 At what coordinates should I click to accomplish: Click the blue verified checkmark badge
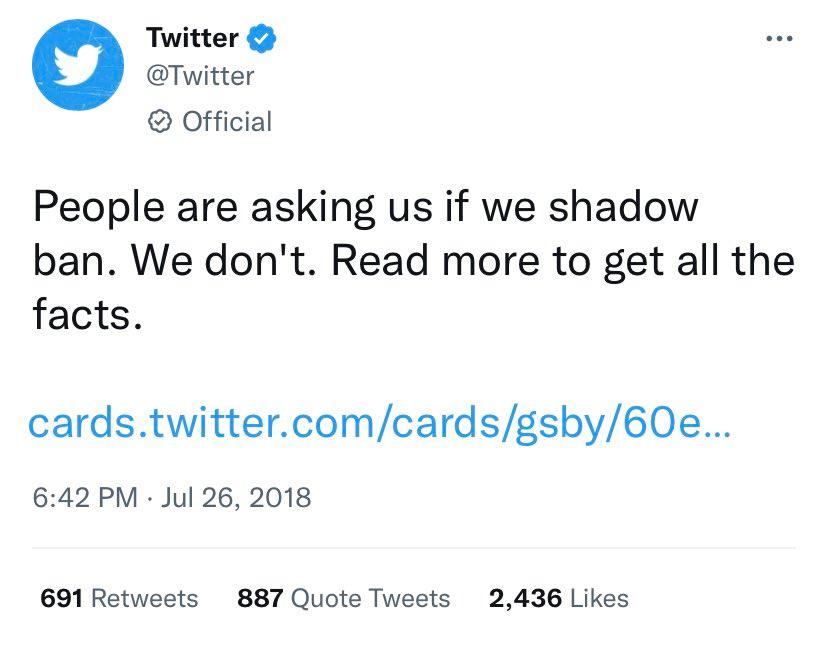click(x=262, y=38)
